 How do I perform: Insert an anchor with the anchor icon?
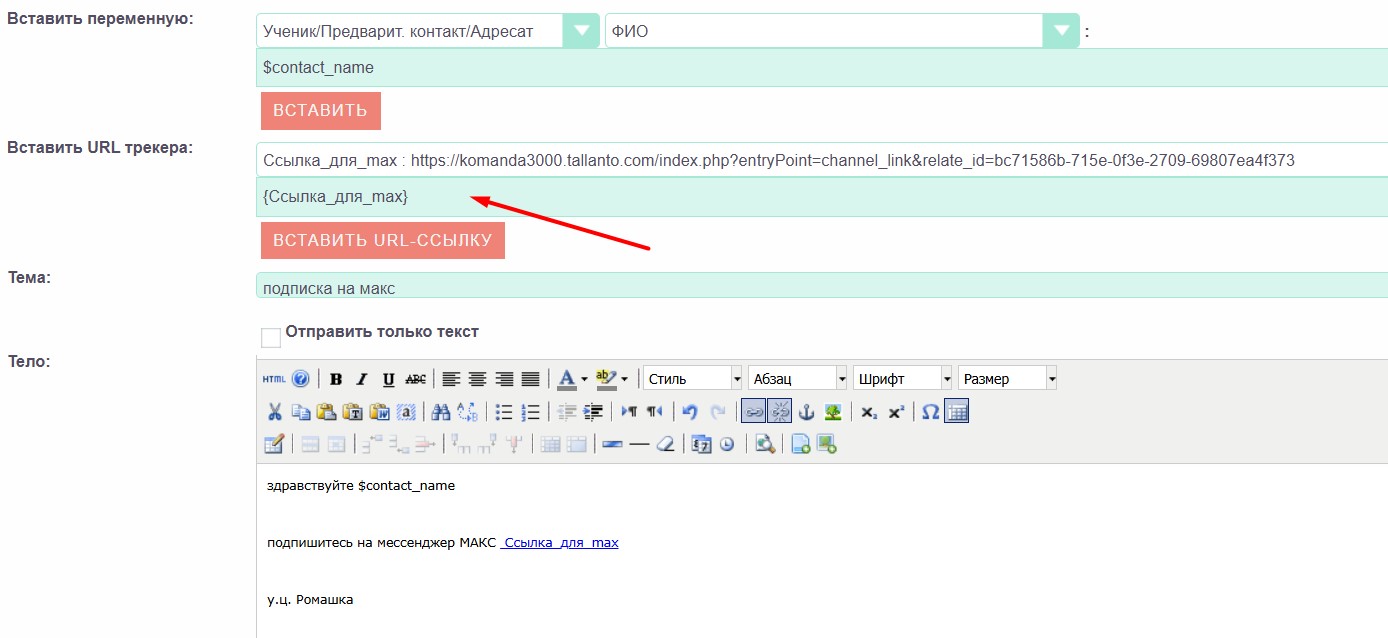pos(806,412)
